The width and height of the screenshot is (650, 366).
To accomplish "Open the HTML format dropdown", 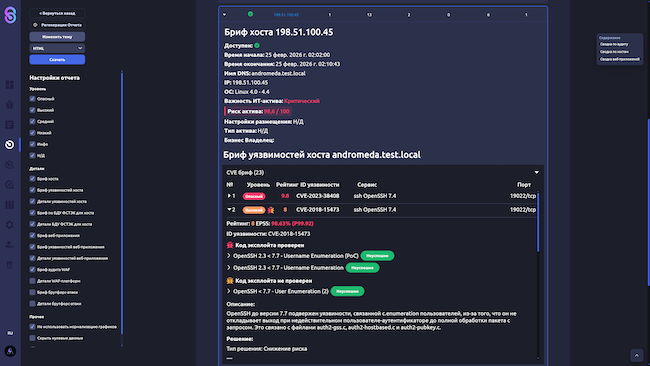I will [57, 48].
